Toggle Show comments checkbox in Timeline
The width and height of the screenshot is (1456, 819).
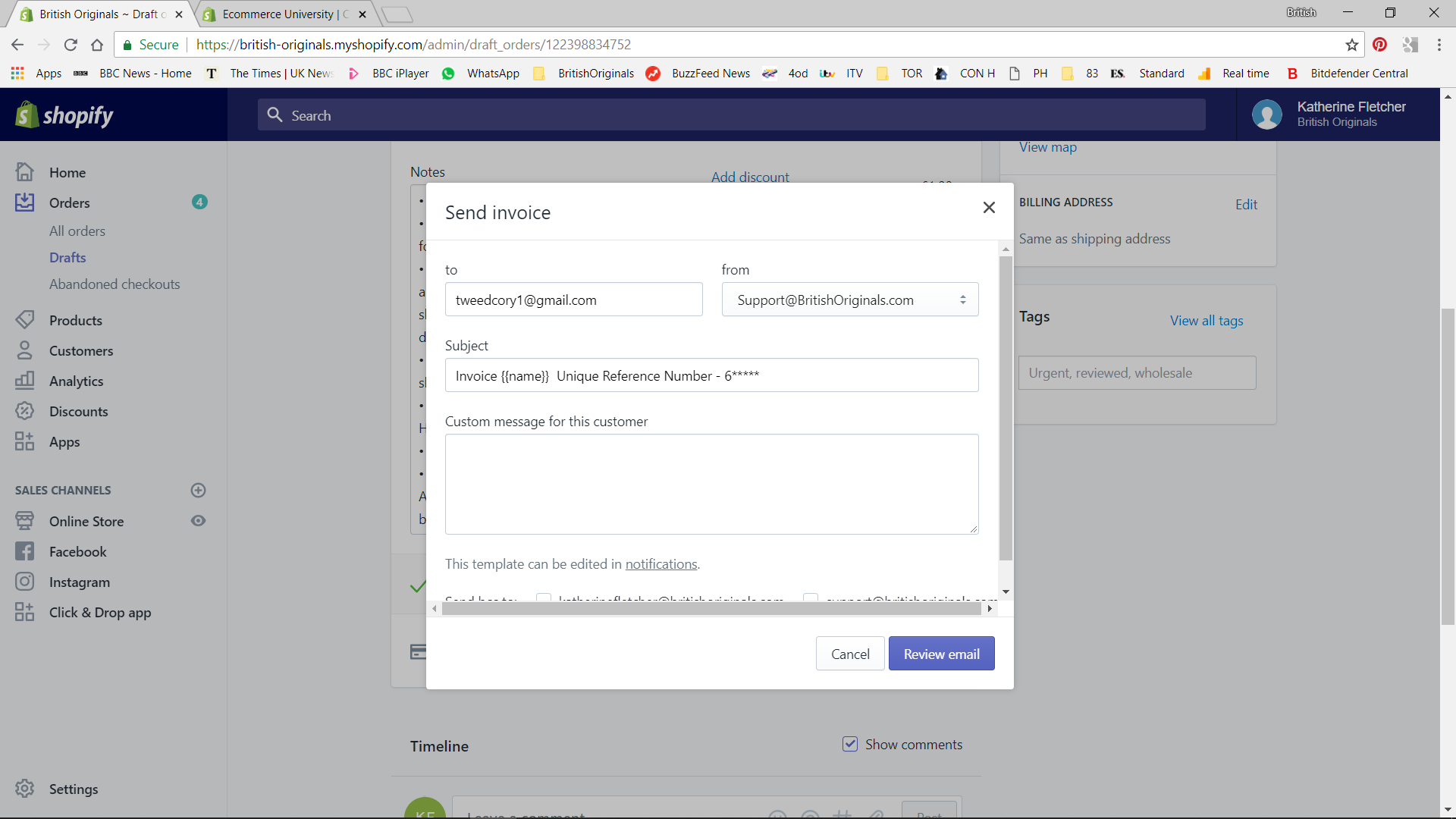click(x=851, y=744)
